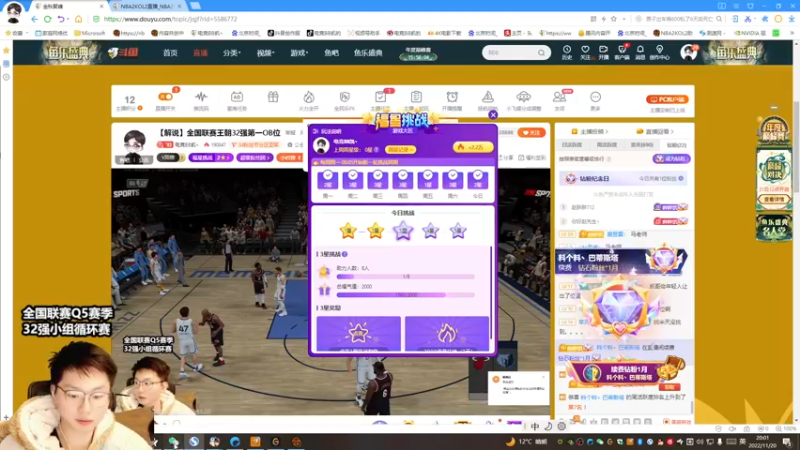Image resolution: width=800 pixels, height=450 pixels.
Task: Toggle the 直播开关 live switch
Action: tap(165, 97)
